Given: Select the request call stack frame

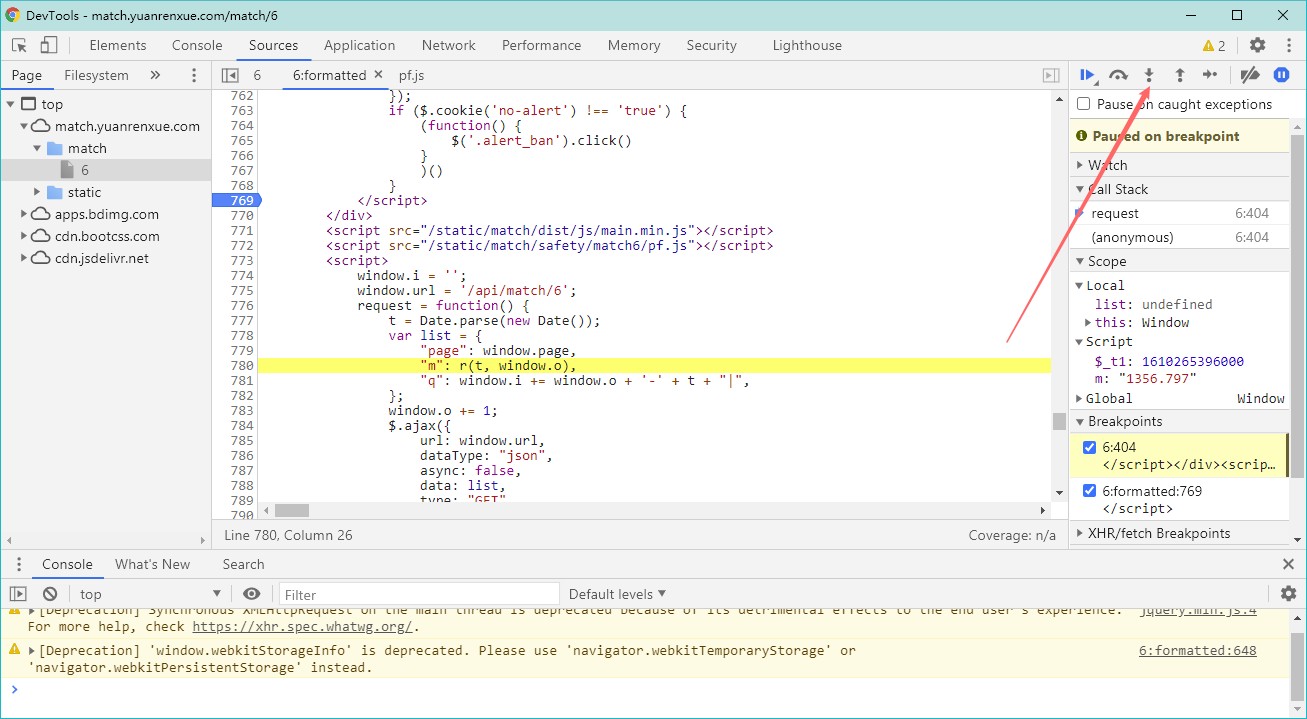Looking at the screenshot, I should (1179, 213).
